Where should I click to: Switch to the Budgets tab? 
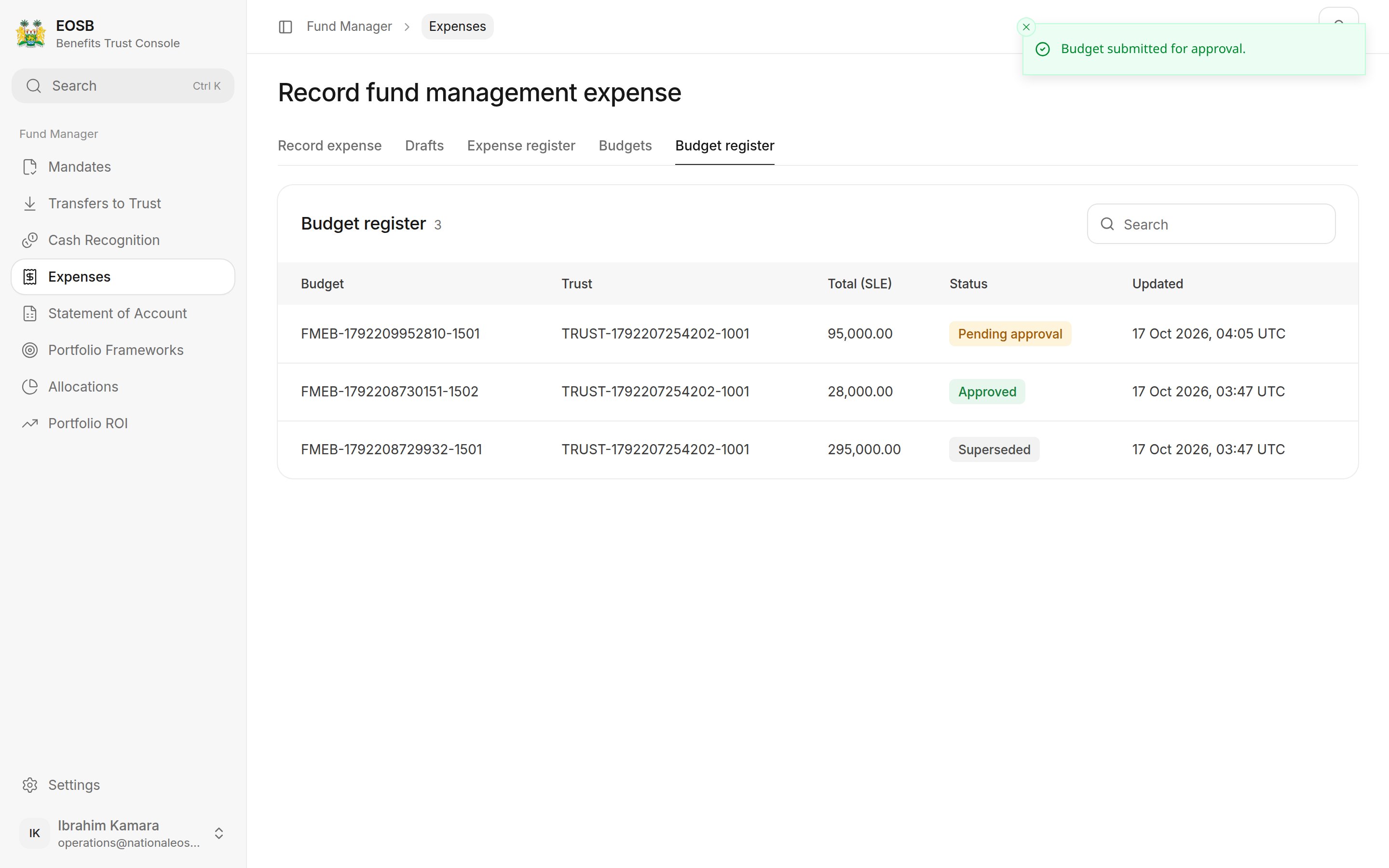[625, 146]
